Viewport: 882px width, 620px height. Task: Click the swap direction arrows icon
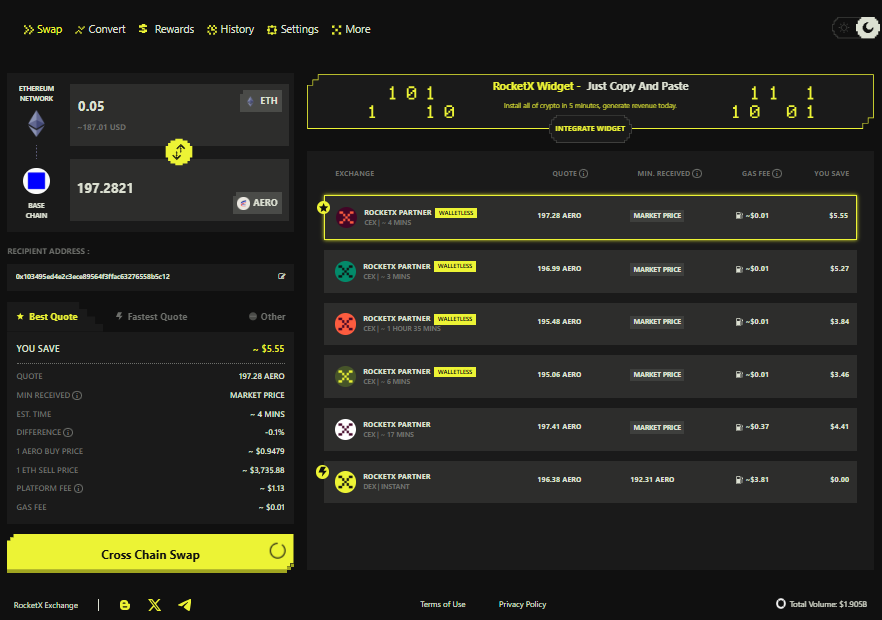[179, 152]
